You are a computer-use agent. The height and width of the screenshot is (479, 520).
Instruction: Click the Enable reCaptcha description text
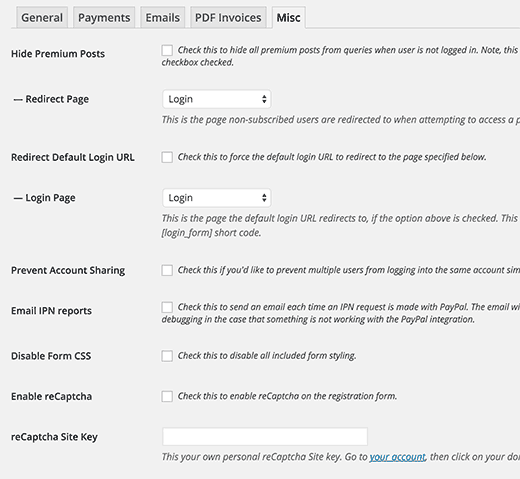287,396
